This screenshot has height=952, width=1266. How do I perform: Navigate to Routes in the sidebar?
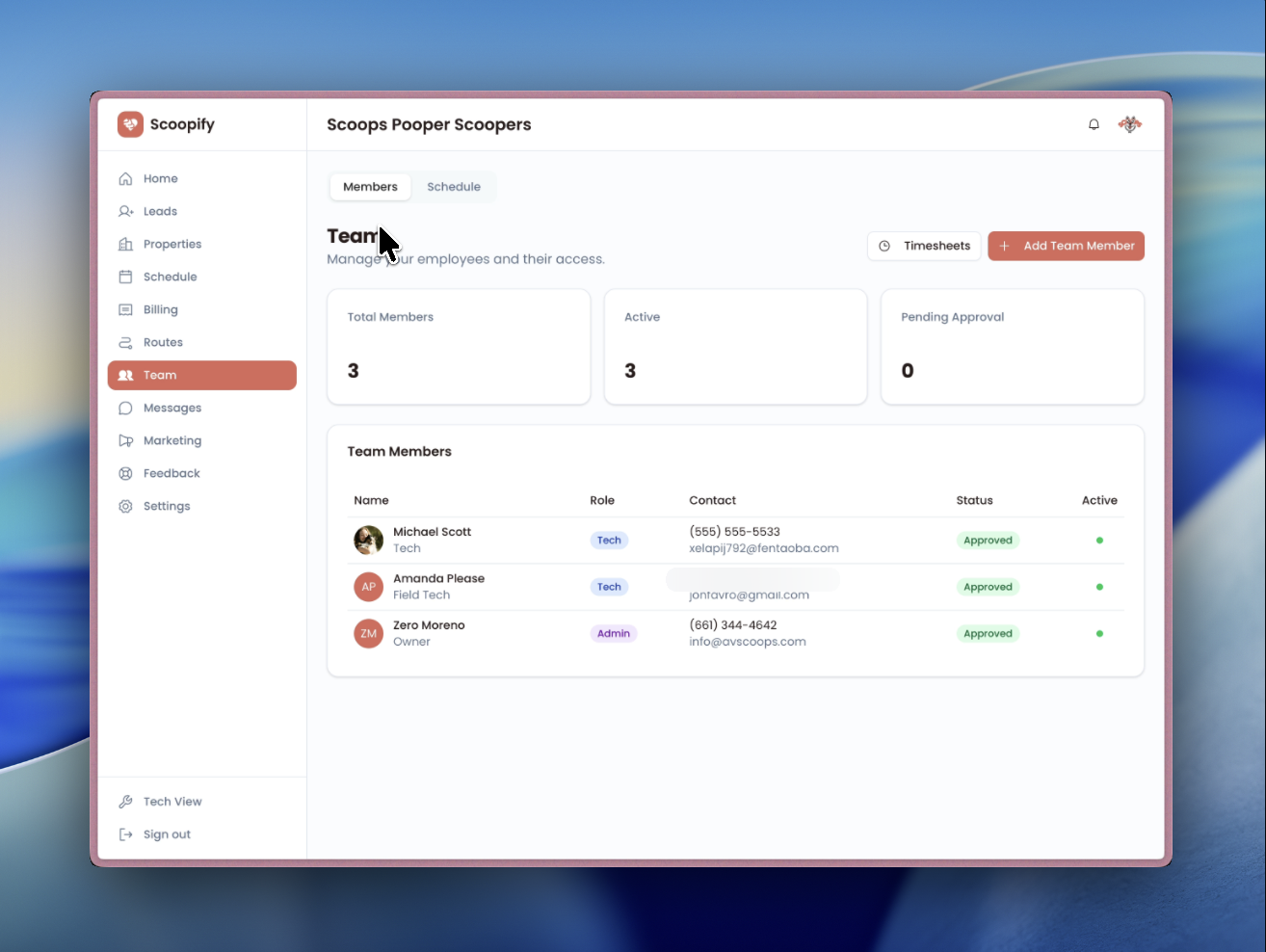[162, 343]
